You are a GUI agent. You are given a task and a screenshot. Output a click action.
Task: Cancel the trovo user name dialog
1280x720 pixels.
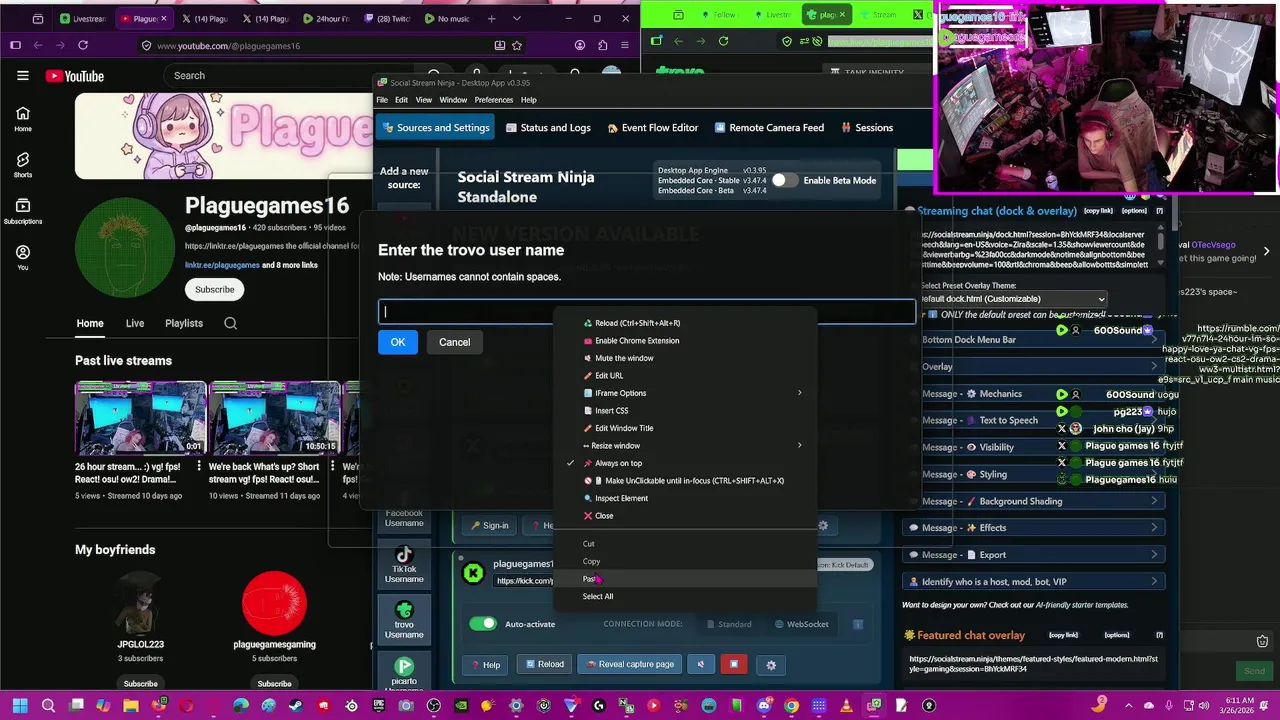click(x=454, y=342)
